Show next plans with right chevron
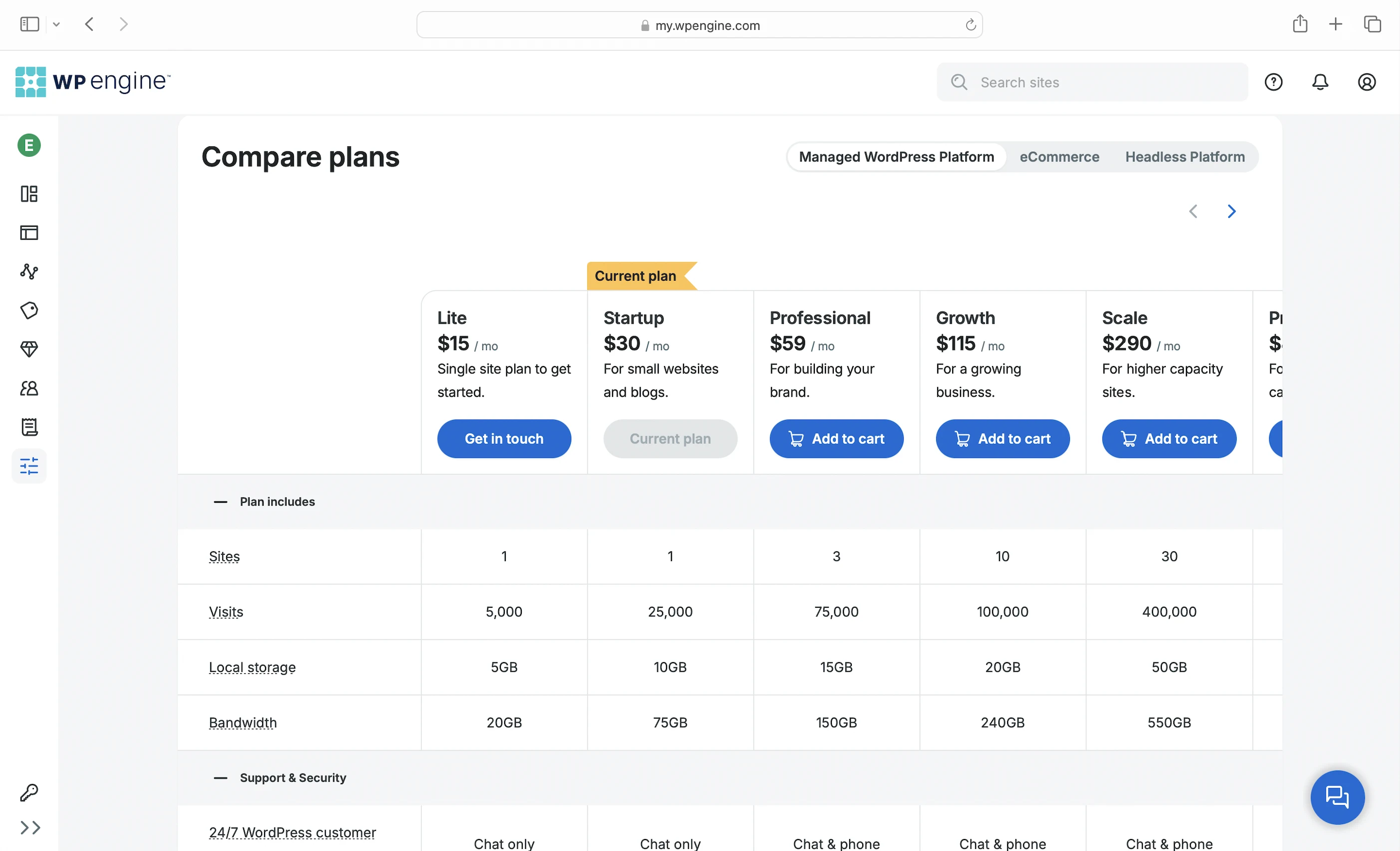Image resolution: width=1400 pixels, height=851 pixels. (x=1231, y=211)
